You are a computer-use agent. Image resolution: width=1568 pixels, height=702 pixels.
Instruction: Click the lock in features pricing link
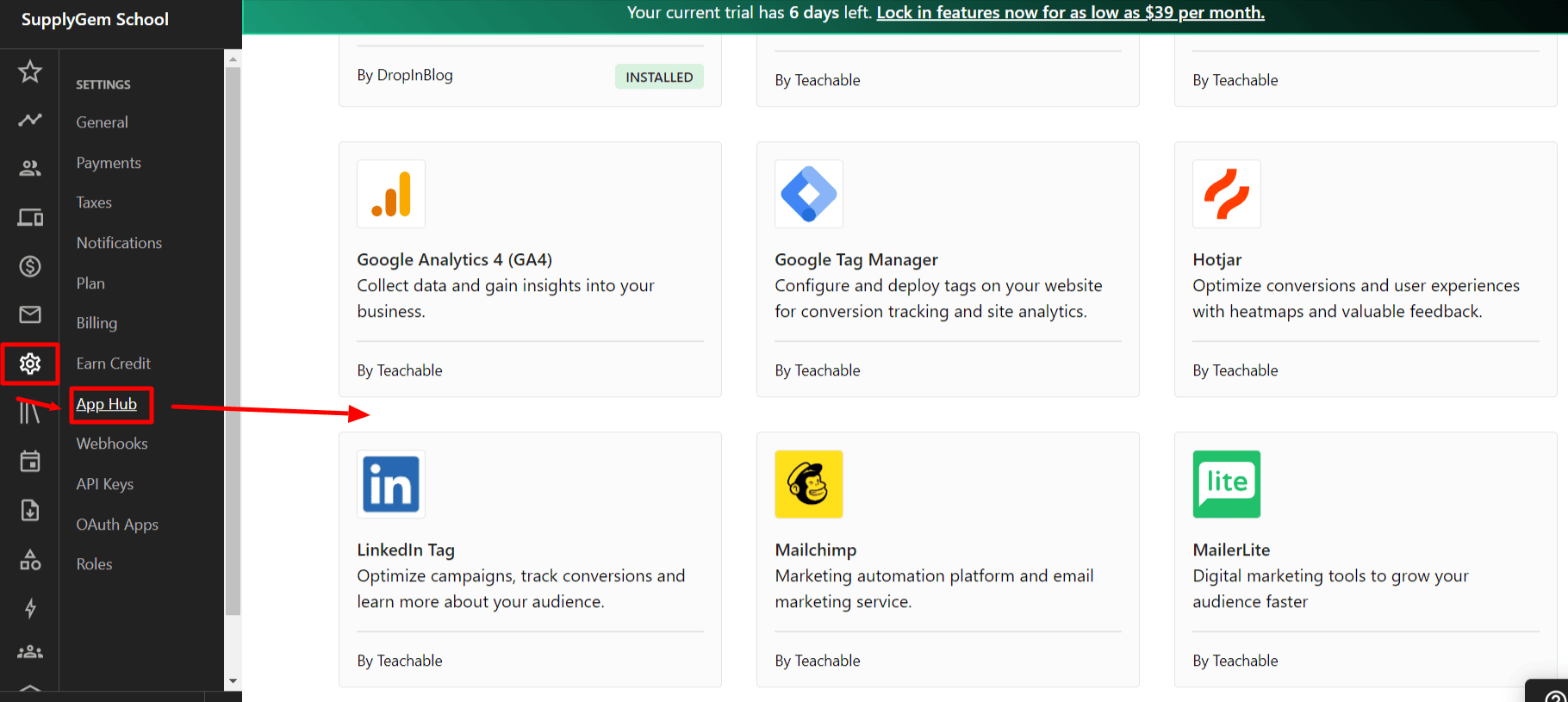[x=1070, y=13]
